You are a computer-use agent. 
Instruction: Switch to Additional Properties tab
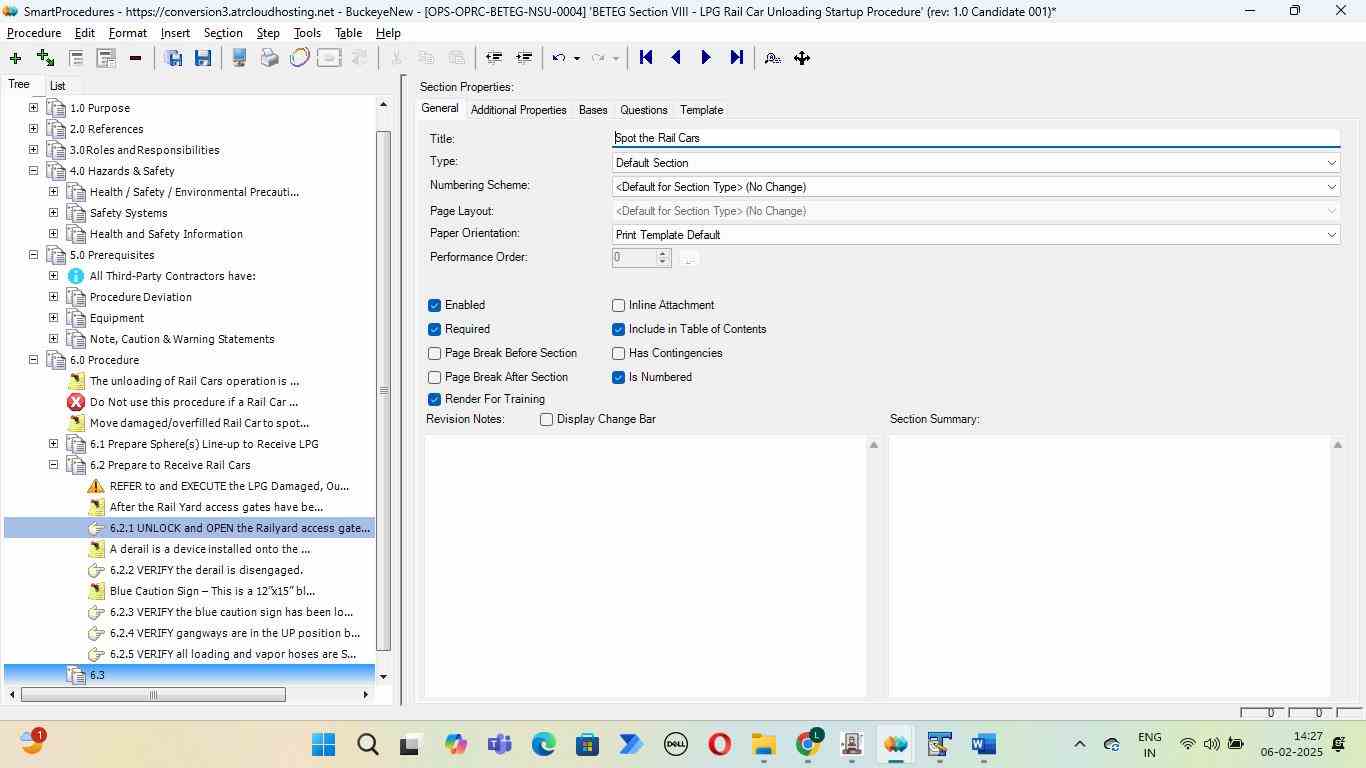pyautogui.click(x=518, y=110)
